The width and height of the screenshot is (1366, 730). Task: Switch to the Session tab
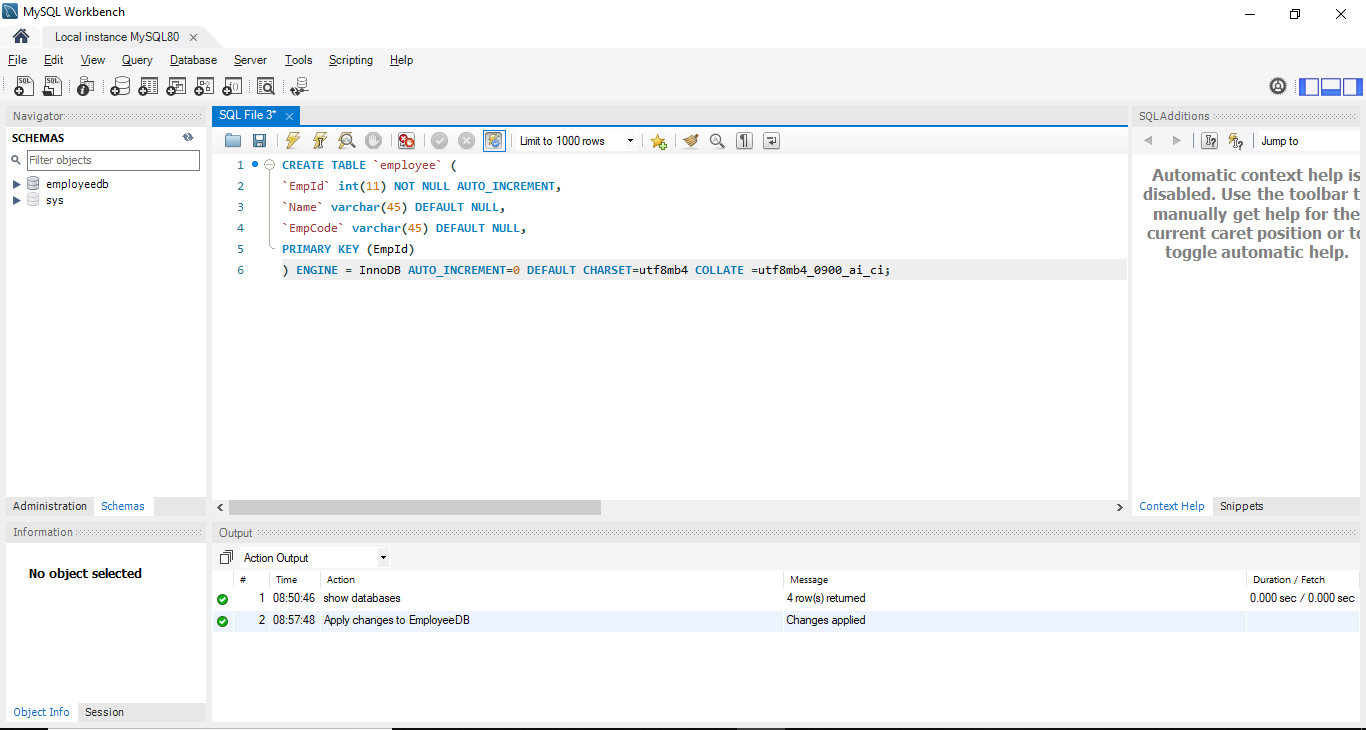[x=104, y=712]
